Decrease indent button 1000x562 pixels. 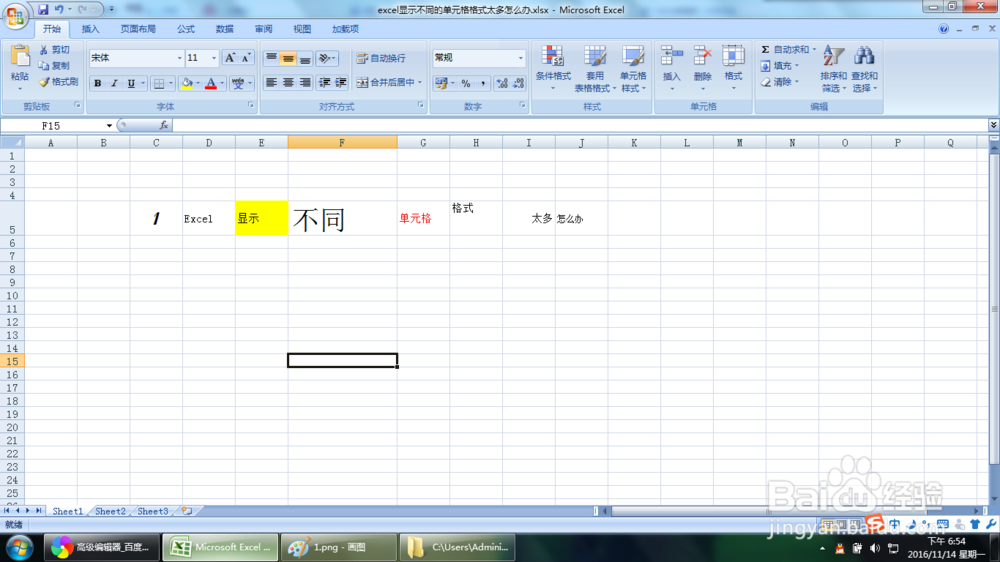click(325, 83)
